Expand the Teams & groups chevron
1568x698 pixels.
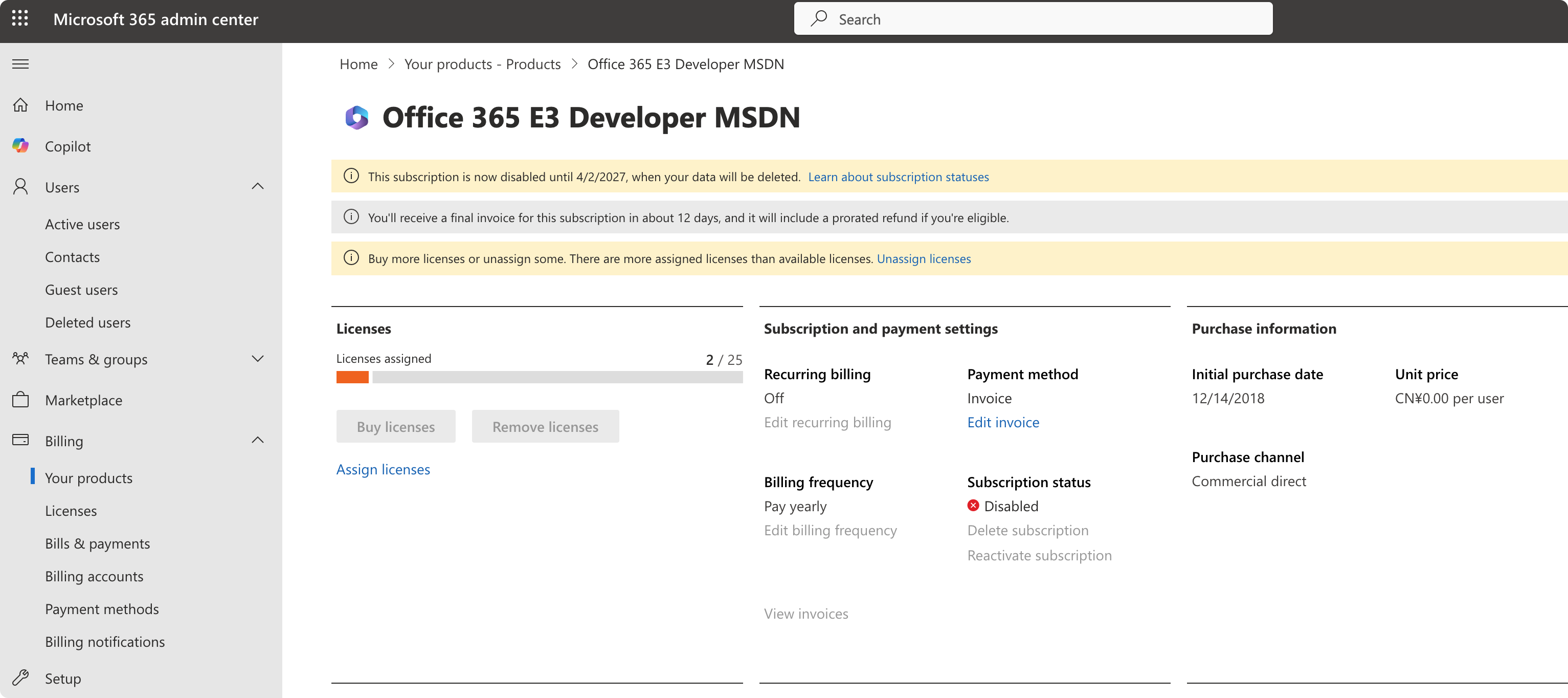pyautogui.click(x=257, y=359)
